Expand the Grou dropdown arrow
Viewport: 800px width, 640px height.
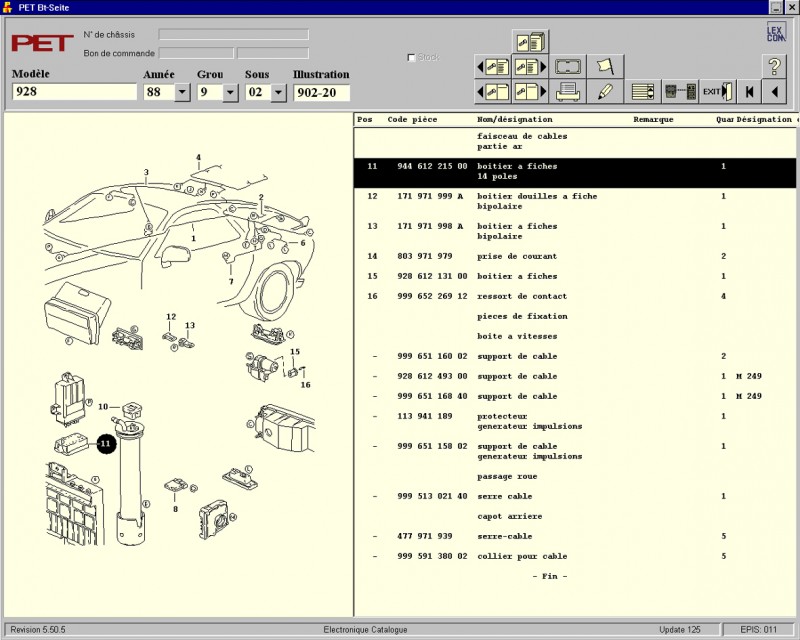[231, 92]
